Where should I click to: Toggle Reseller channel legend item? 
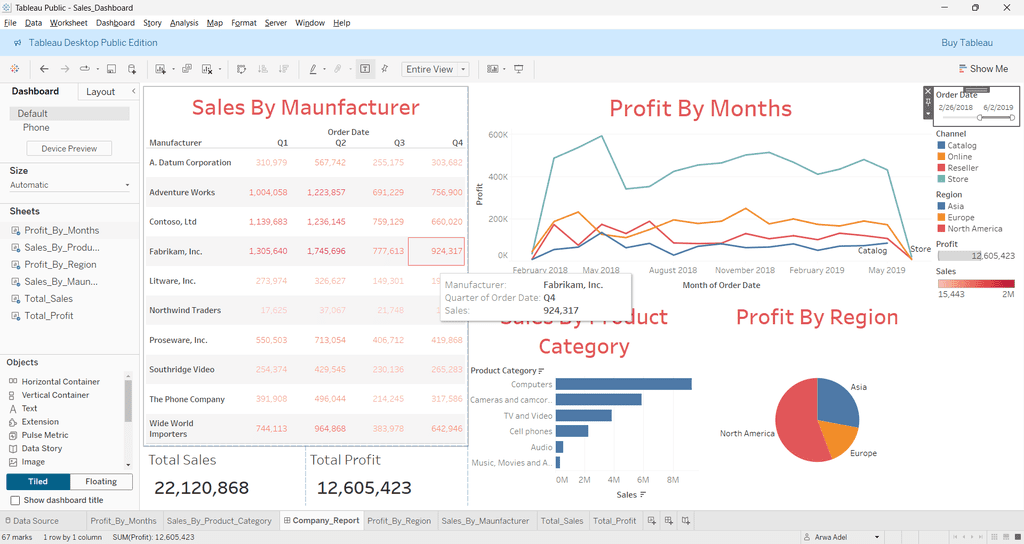coord(958,168)
